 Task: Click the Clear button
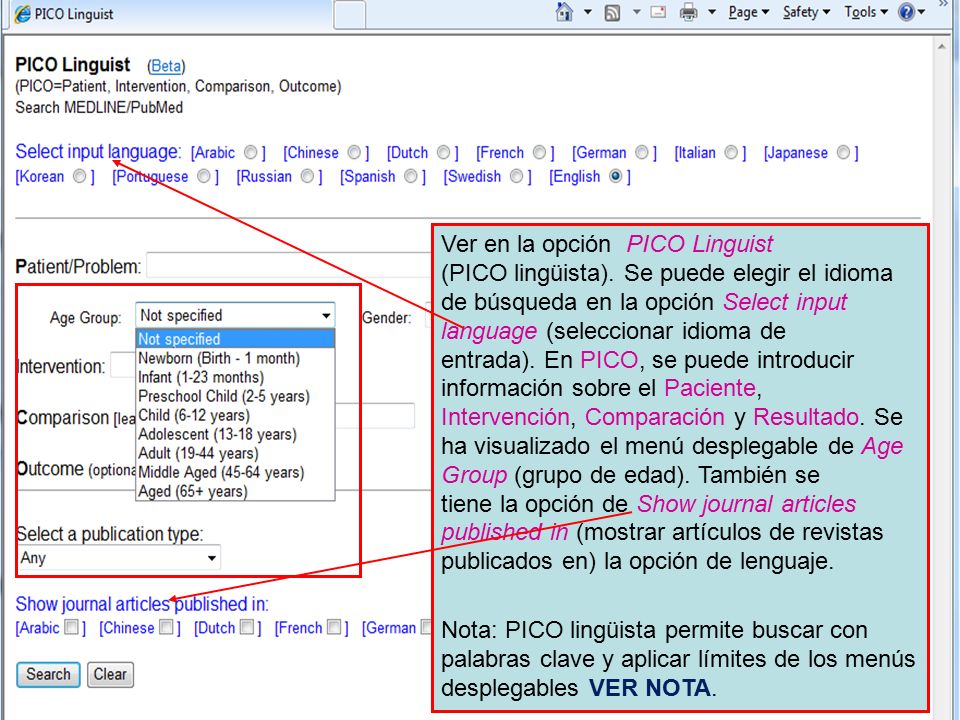pyautogui.click(x=110, y=675)
